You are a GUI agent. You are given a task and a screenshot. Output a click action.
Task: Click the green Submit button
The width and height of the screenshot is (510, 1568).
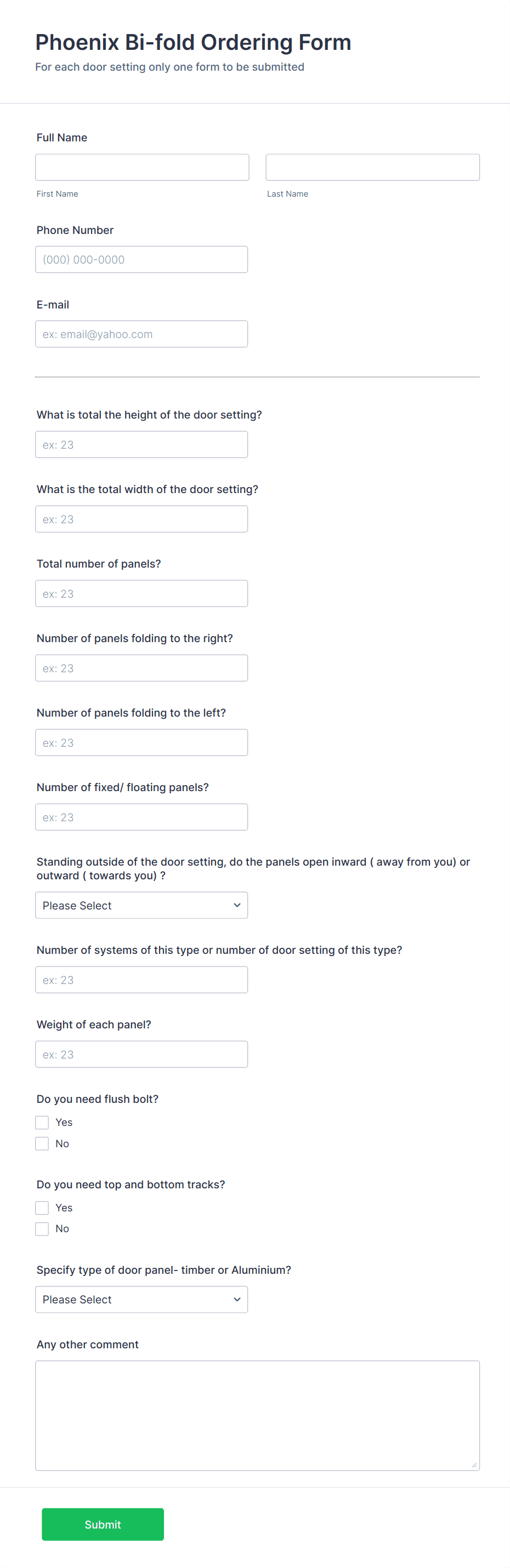pos(103,1524)
